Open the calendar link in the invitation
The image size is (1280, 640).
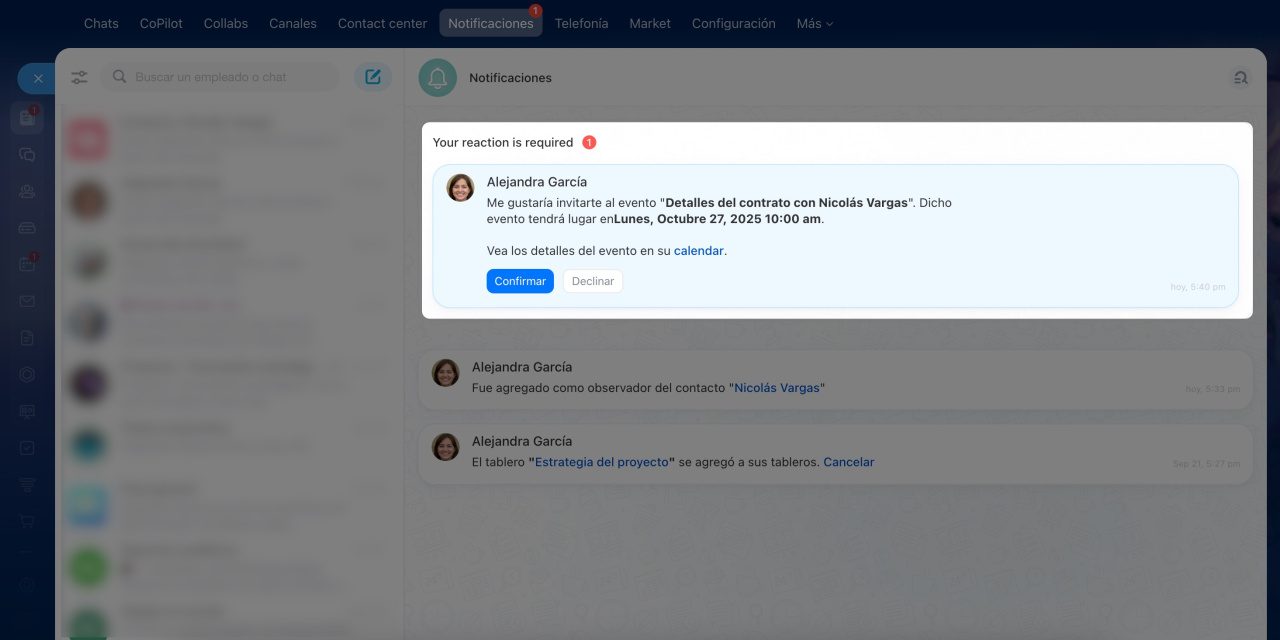pyautogui.click(x=698, y=251)
